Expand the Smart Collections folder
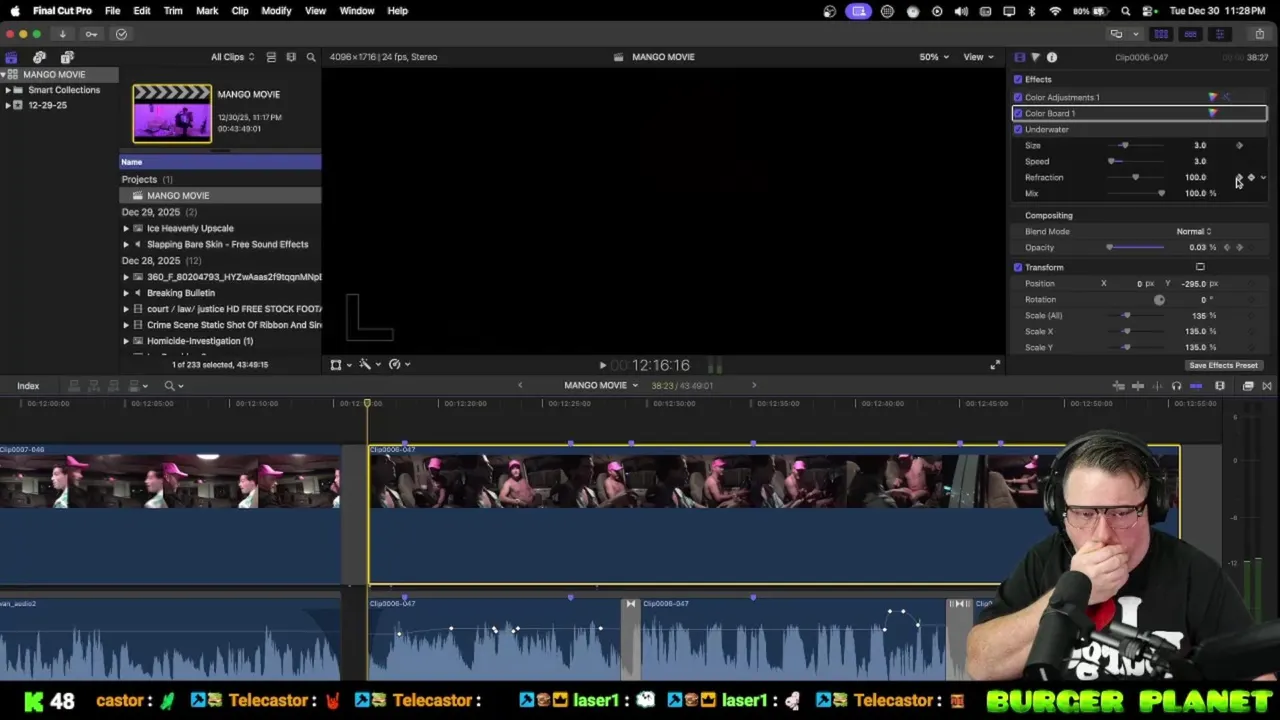 (9, 90)
